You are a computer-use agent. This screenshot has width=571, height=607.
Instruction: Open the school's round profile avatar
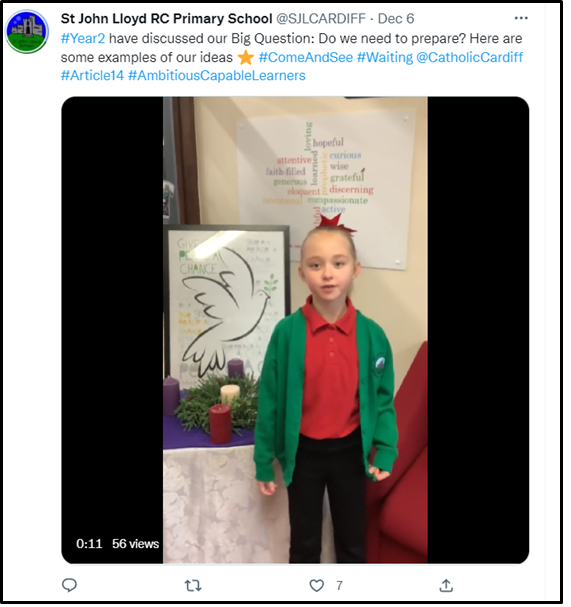tap(27, 32)
